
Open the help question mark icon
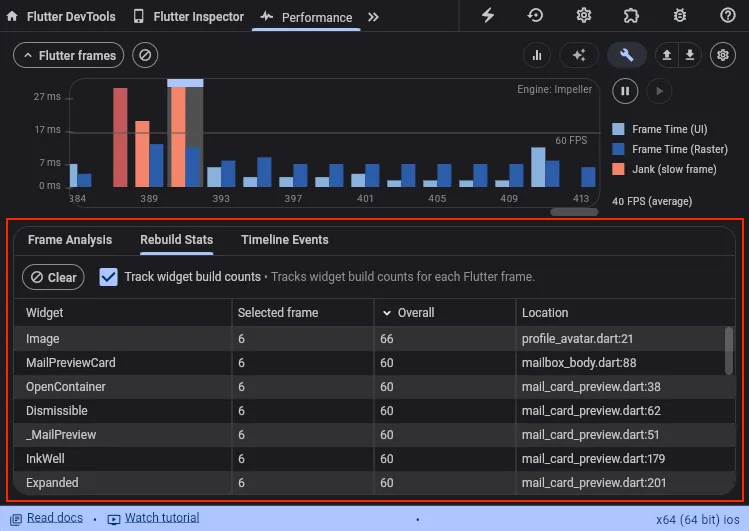coord(727,16)
